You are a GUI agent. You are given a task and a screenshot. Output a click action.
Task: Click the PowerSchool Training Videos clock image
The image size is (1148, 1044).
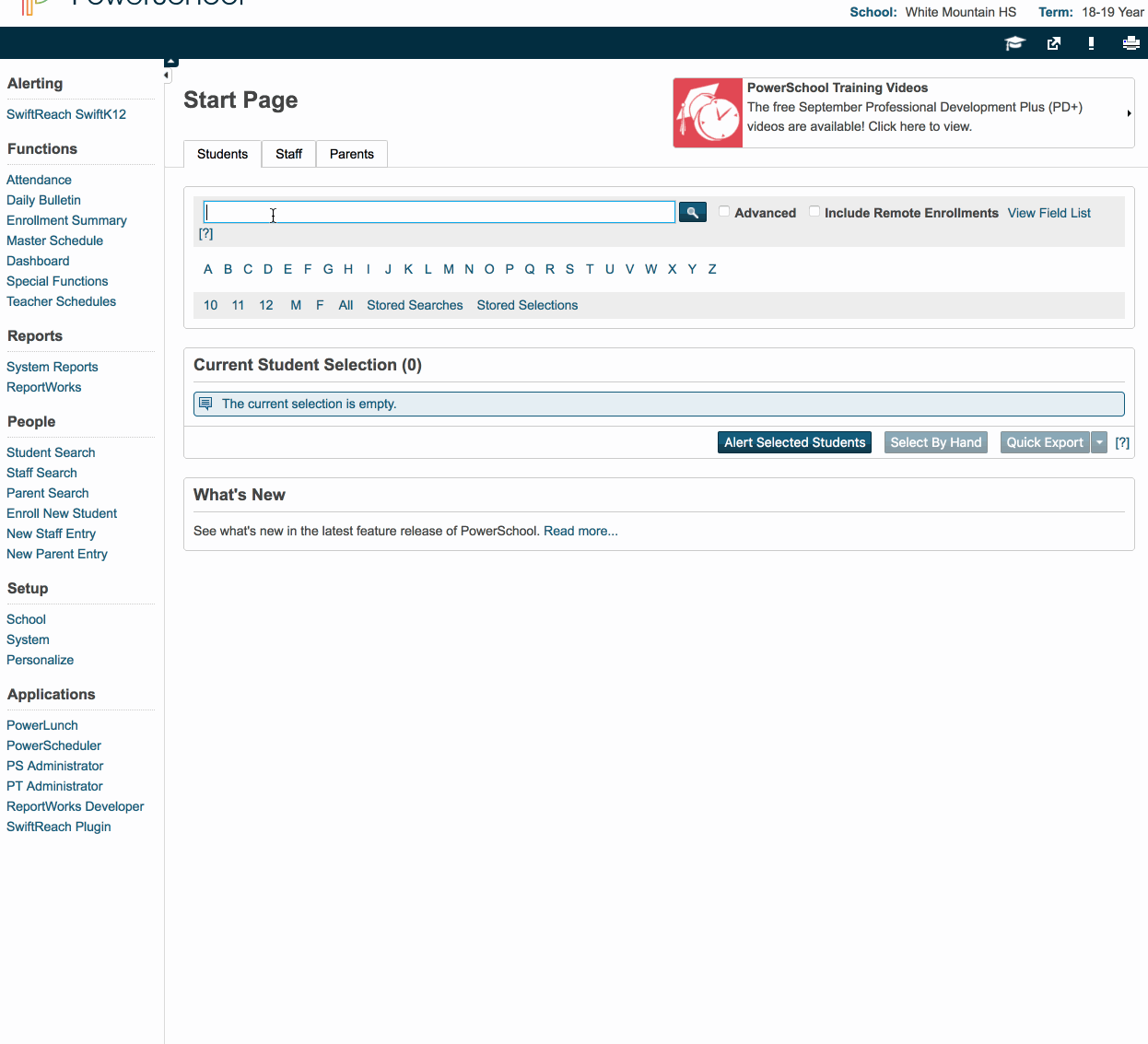click(708, 113)
